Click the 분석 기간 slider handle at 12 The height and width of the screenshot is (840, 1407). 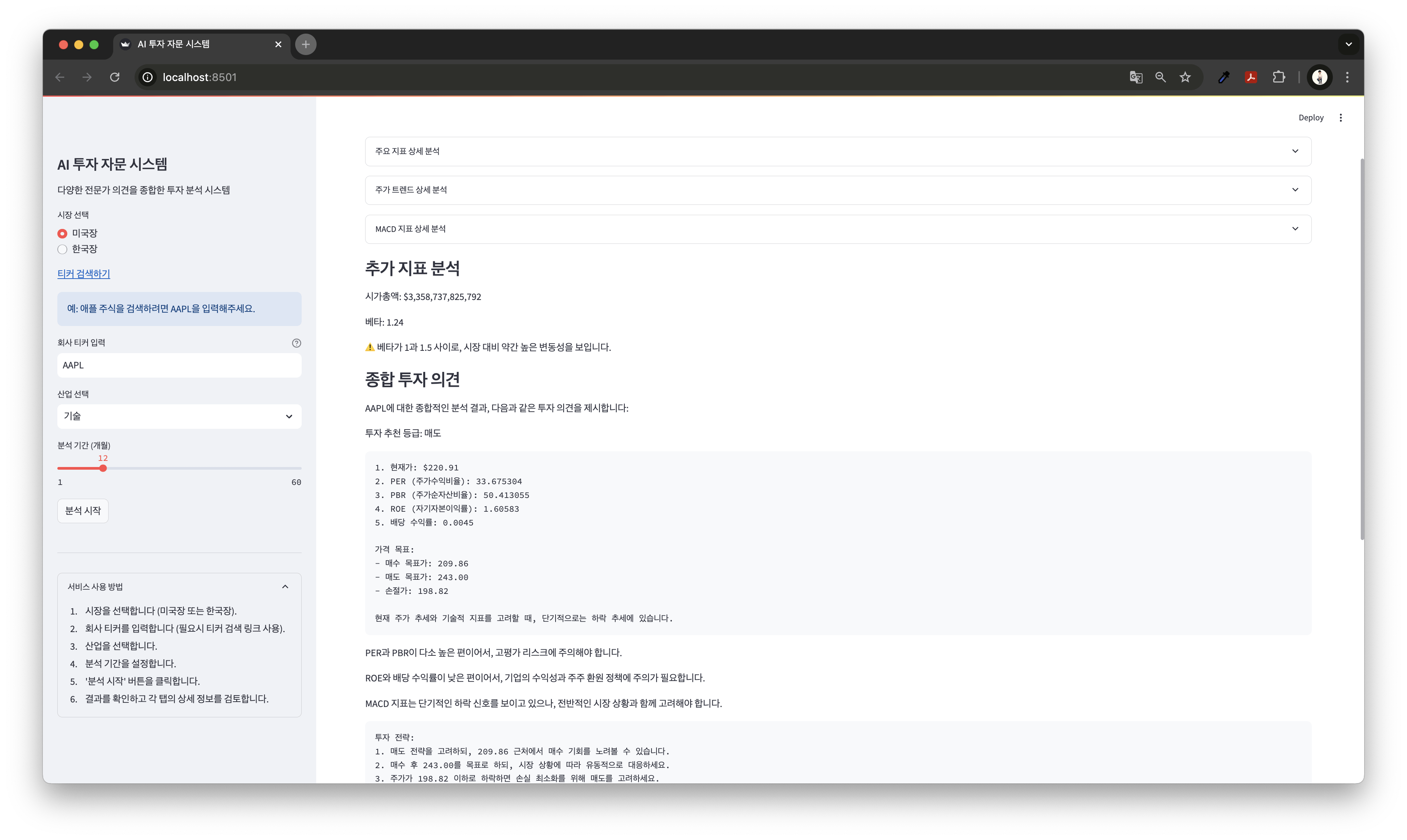click(103, 468)
